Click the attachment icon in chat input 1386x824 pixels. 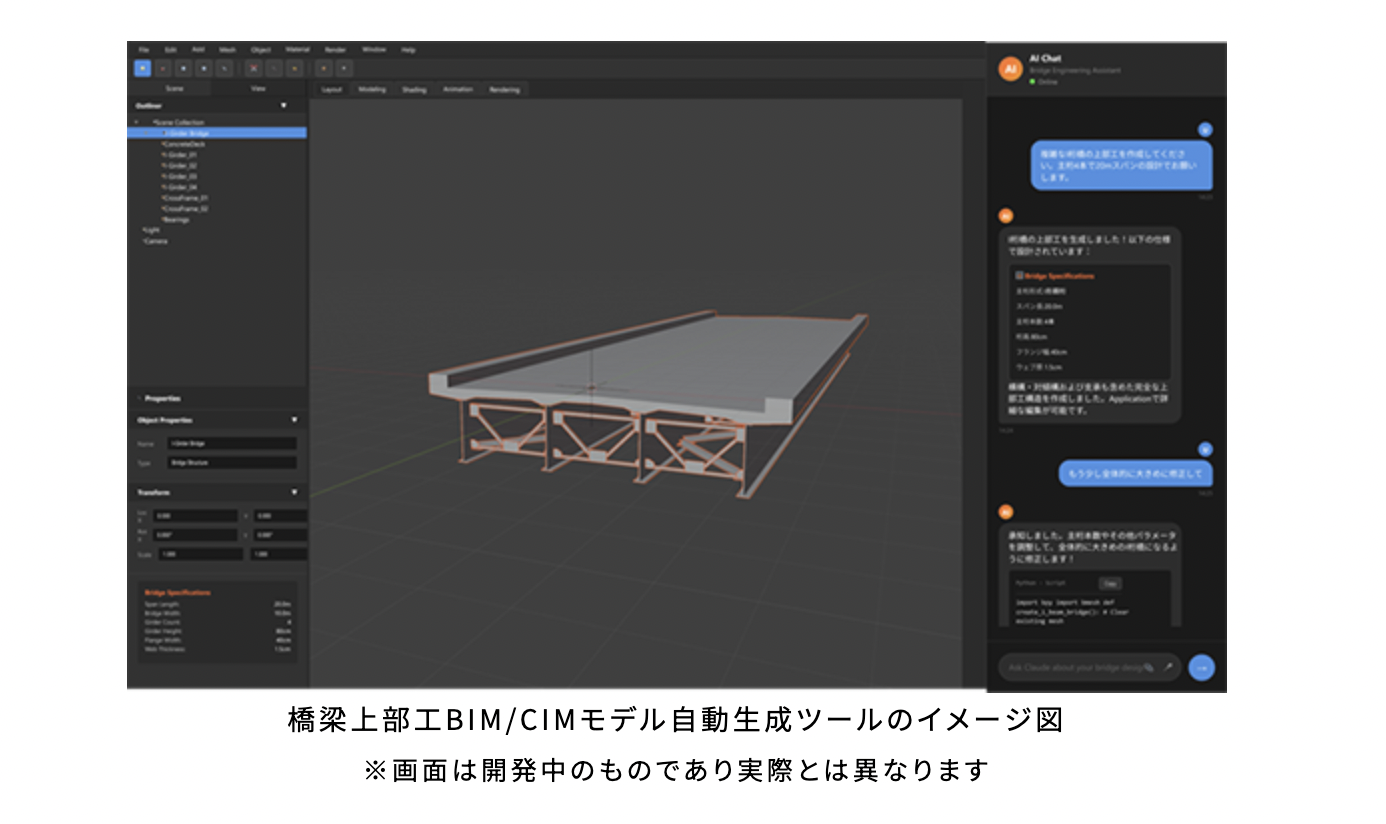pos(1149,667)
